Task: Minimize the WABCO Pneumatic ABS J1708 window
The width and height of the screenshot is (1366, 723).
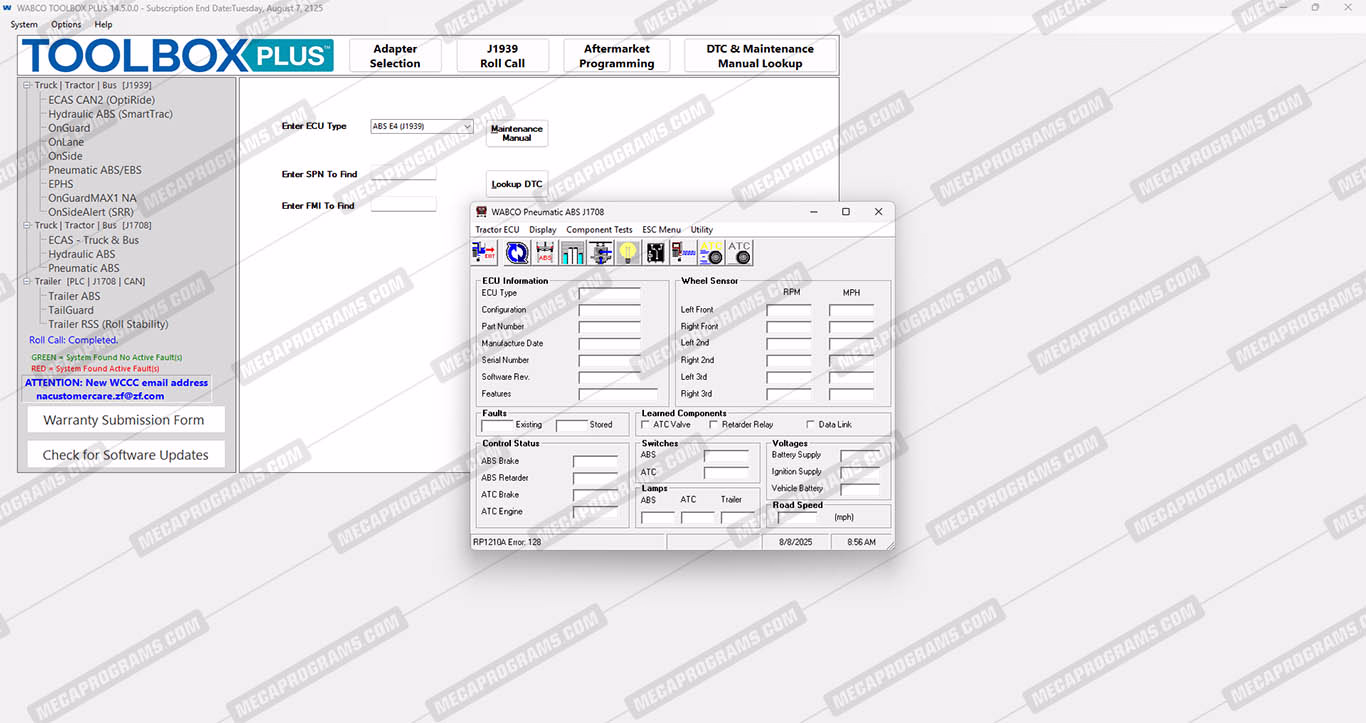Action: (x=812, y=212)
